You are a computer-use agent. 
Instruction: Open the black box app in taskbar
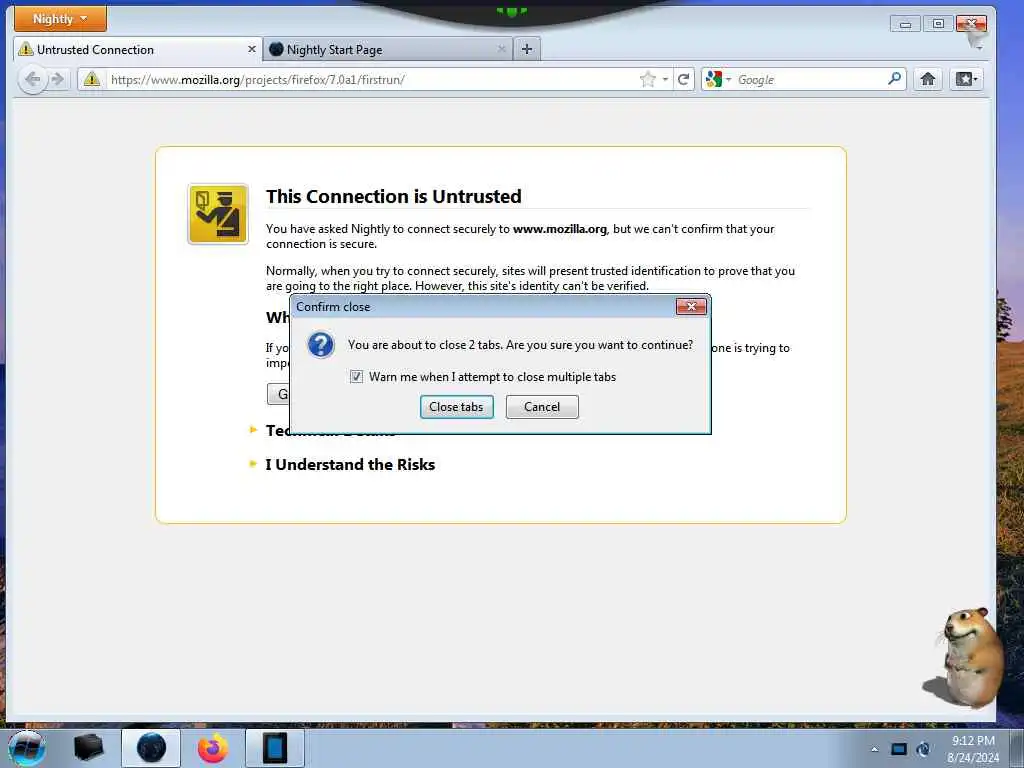88,748
